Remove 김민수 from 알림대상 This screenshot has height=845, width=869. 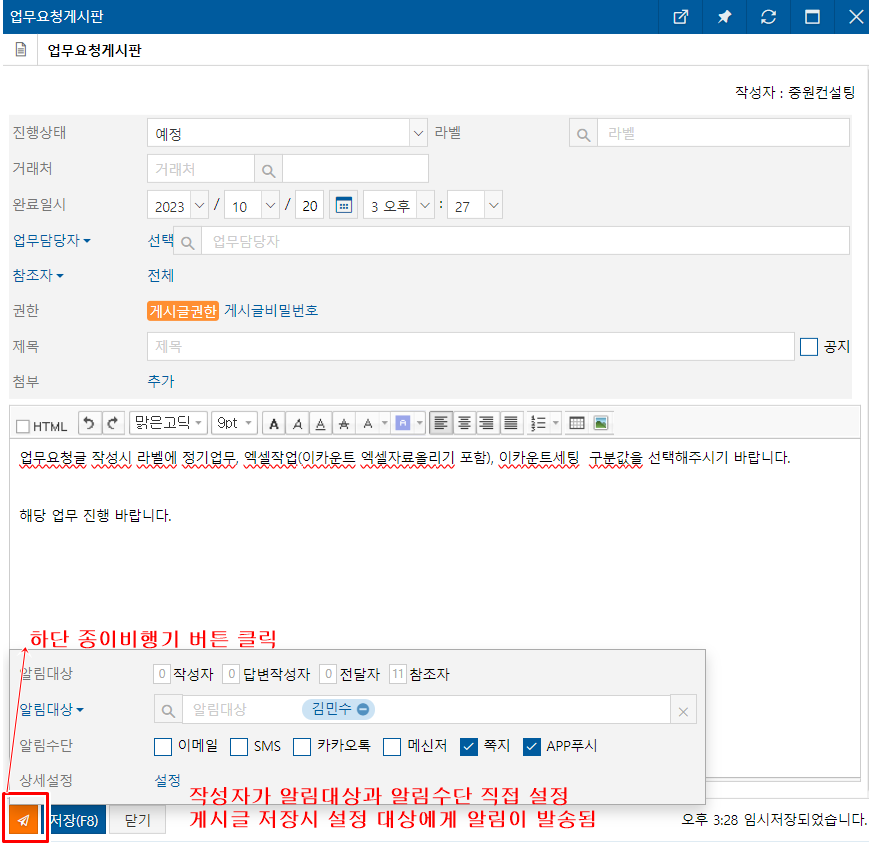point(363,709)
